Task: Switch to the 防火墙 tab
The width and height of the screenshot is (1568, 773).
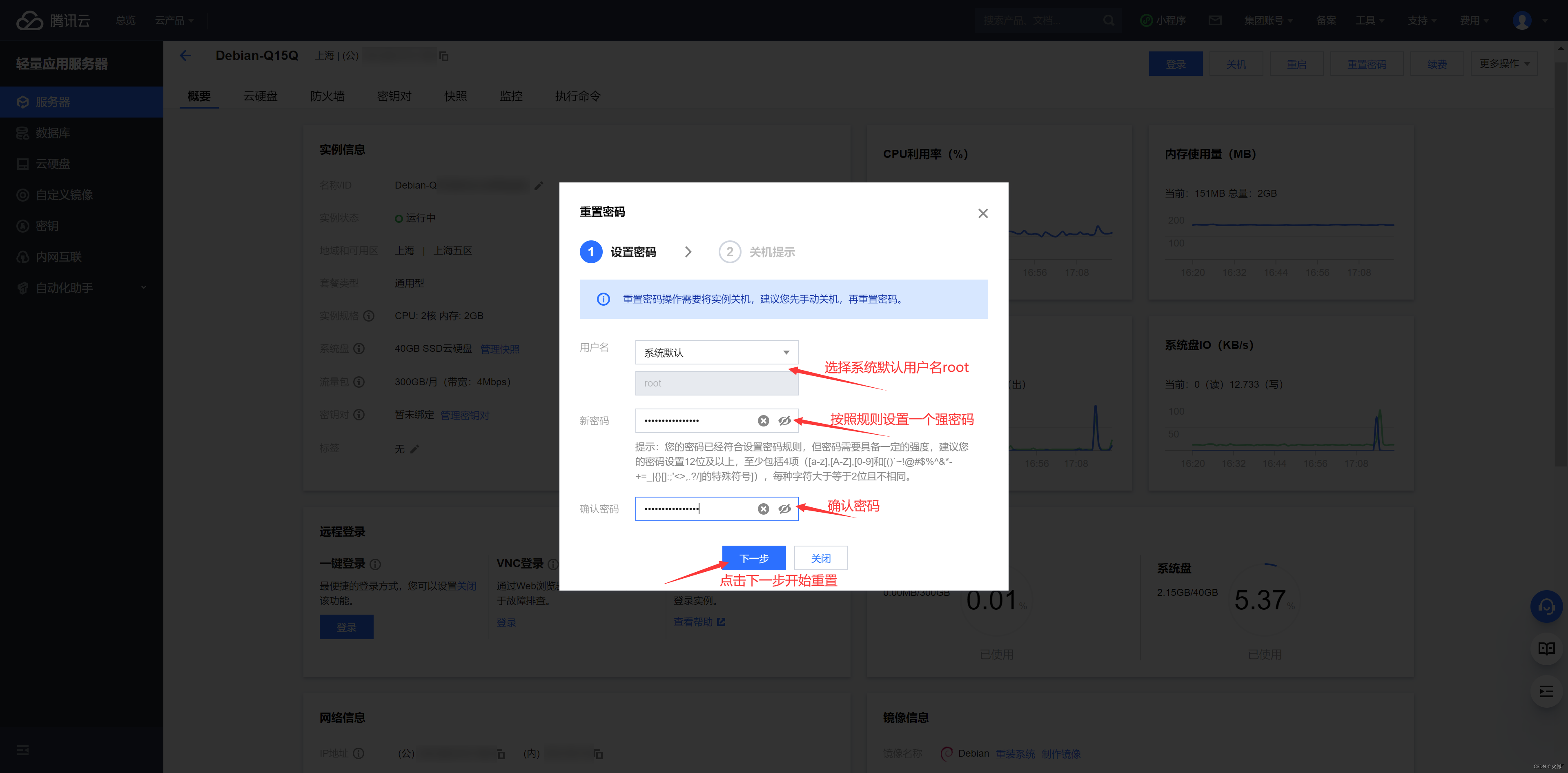Action: [x=327, y=96]
